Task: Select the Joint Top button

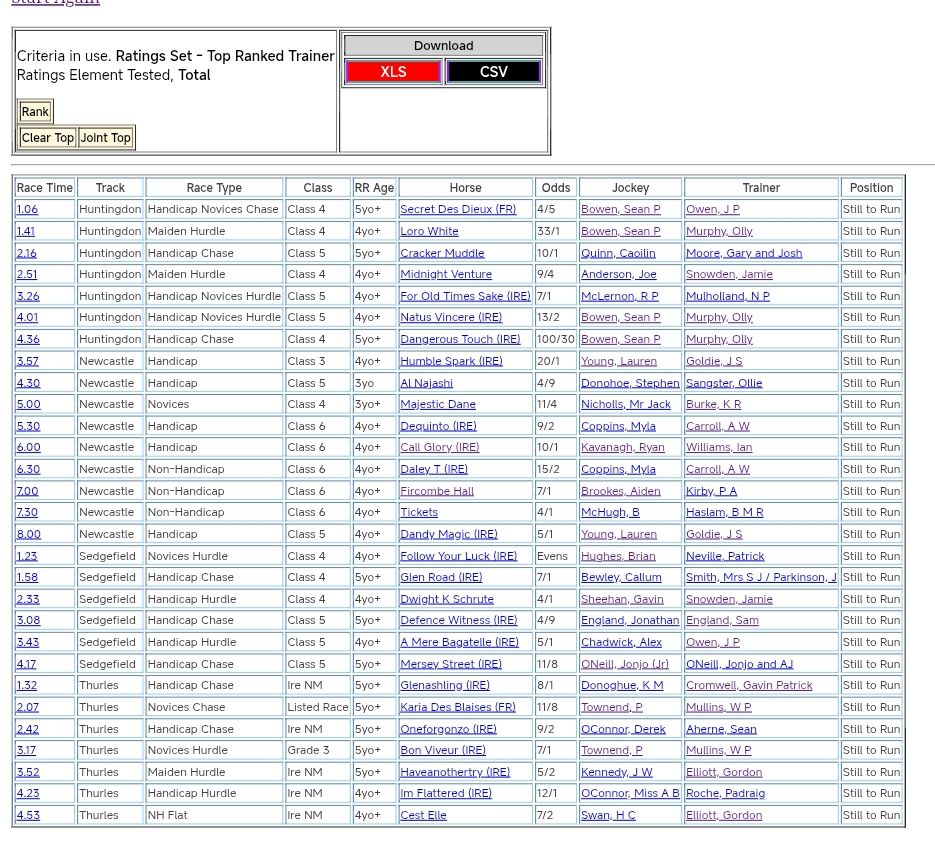Action: [x=106, y=138]
